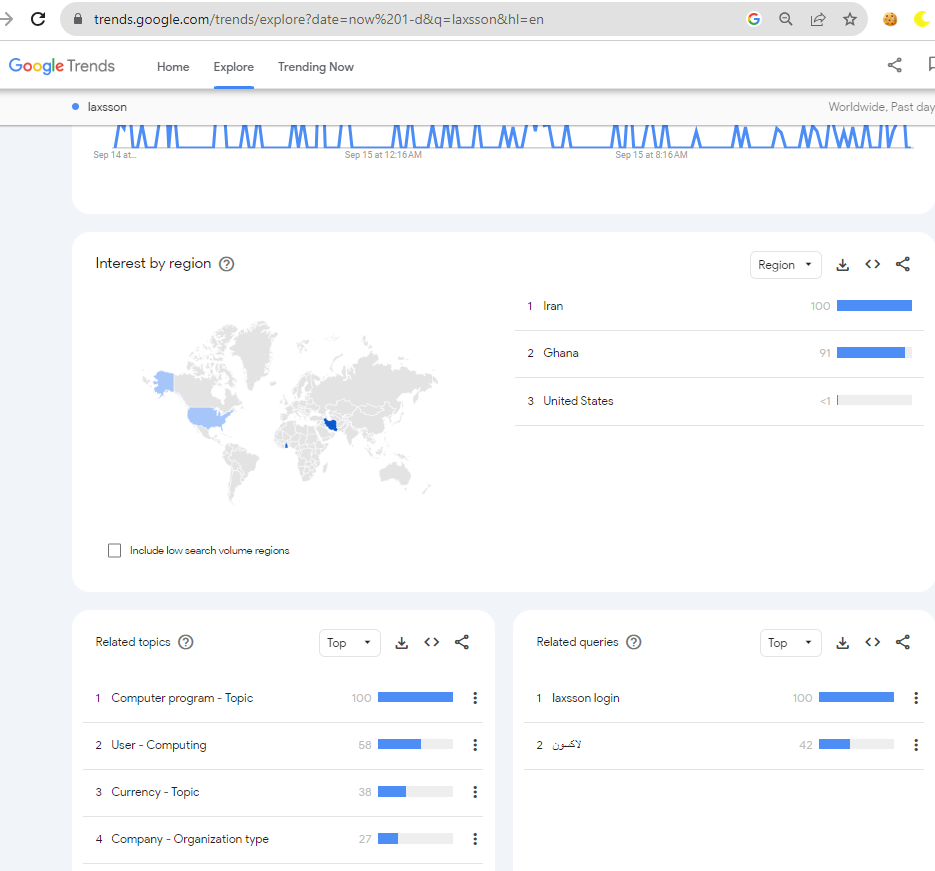This screenshot has width=935, height=871.
Task: Open the Related topics Top dropdown
Action: 349,643
